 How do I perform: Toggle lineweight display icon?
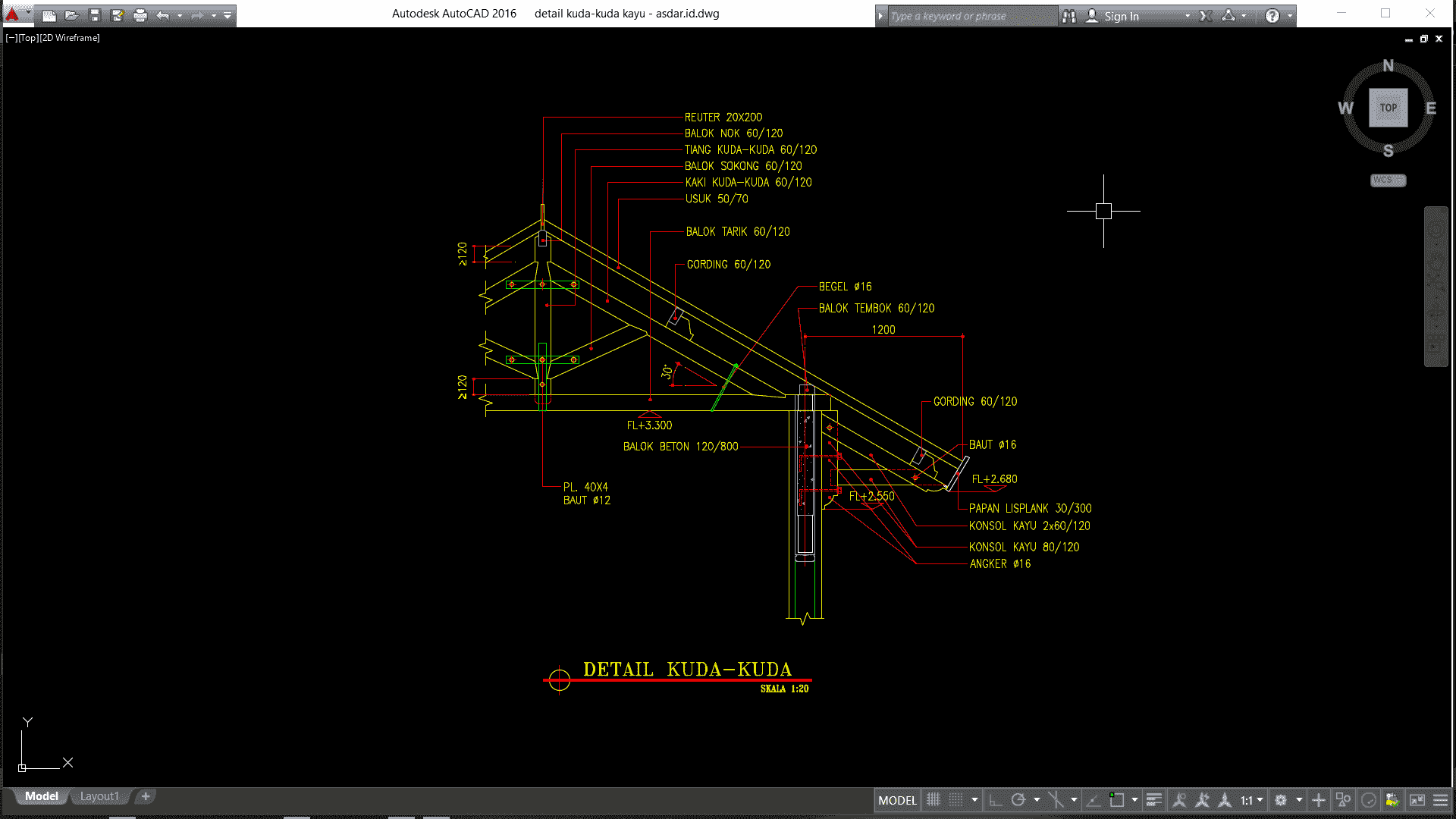click(x=1154, y=800)
